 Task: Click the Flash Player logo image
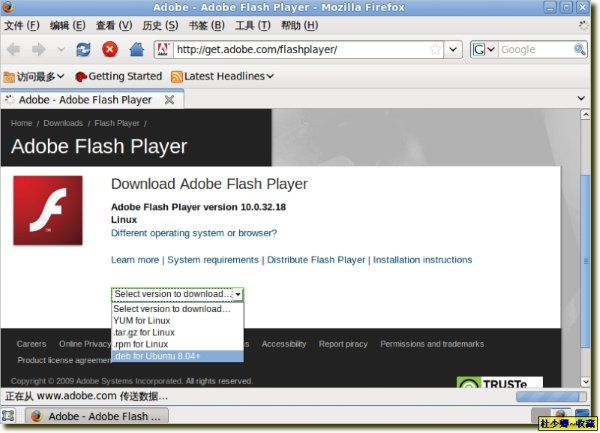48,210
